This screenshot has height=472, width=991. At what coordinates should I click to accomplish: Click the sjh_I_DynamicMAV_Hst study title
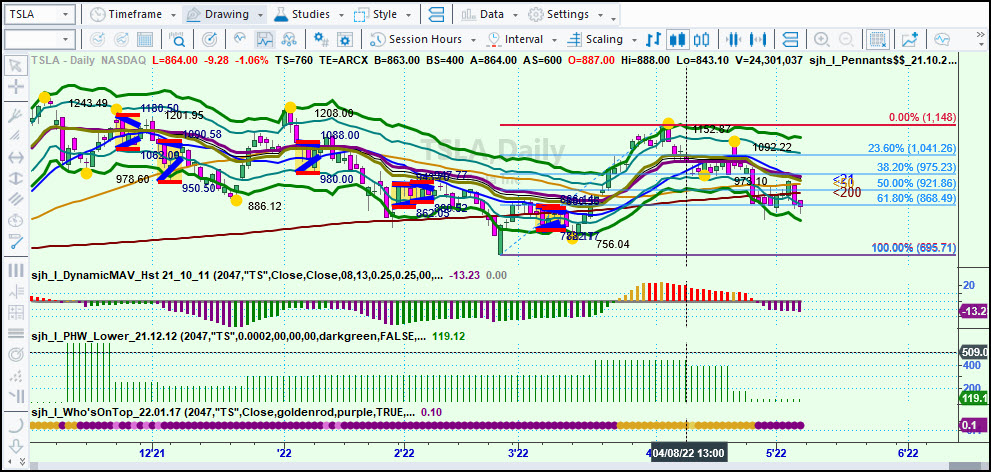240,275
